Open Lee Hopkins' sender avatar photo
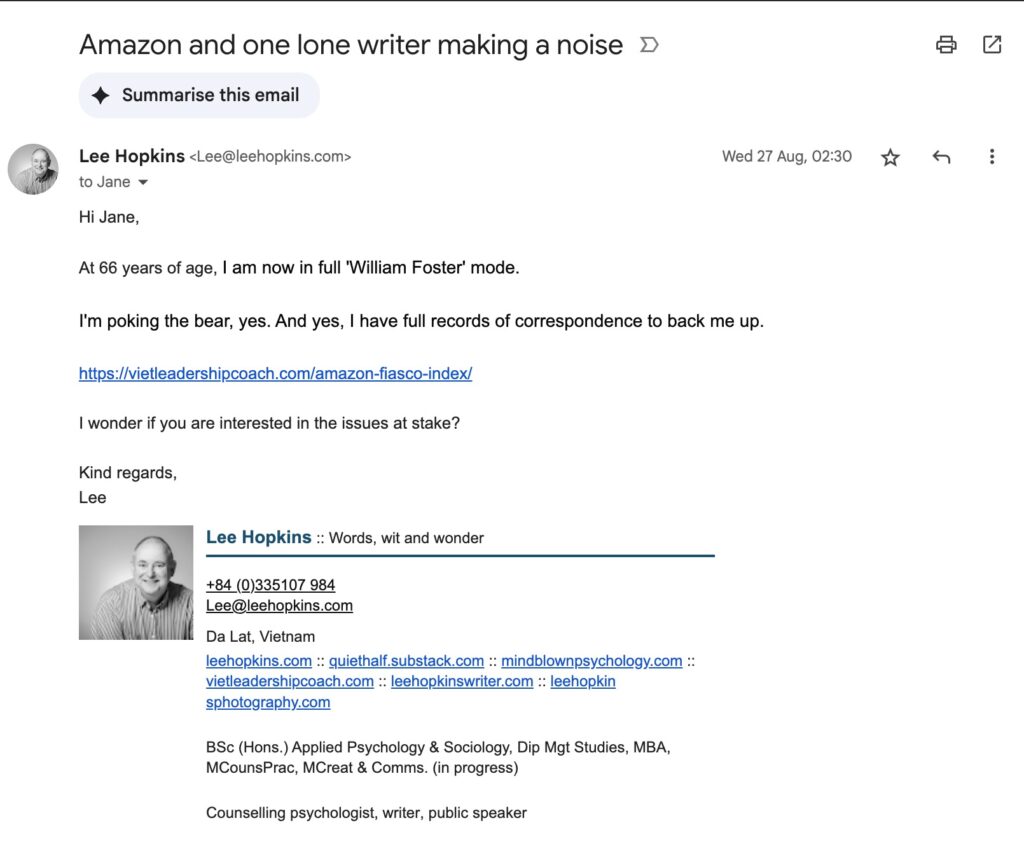Screen dimensions: 1024x851 click(x=33, y=169)
